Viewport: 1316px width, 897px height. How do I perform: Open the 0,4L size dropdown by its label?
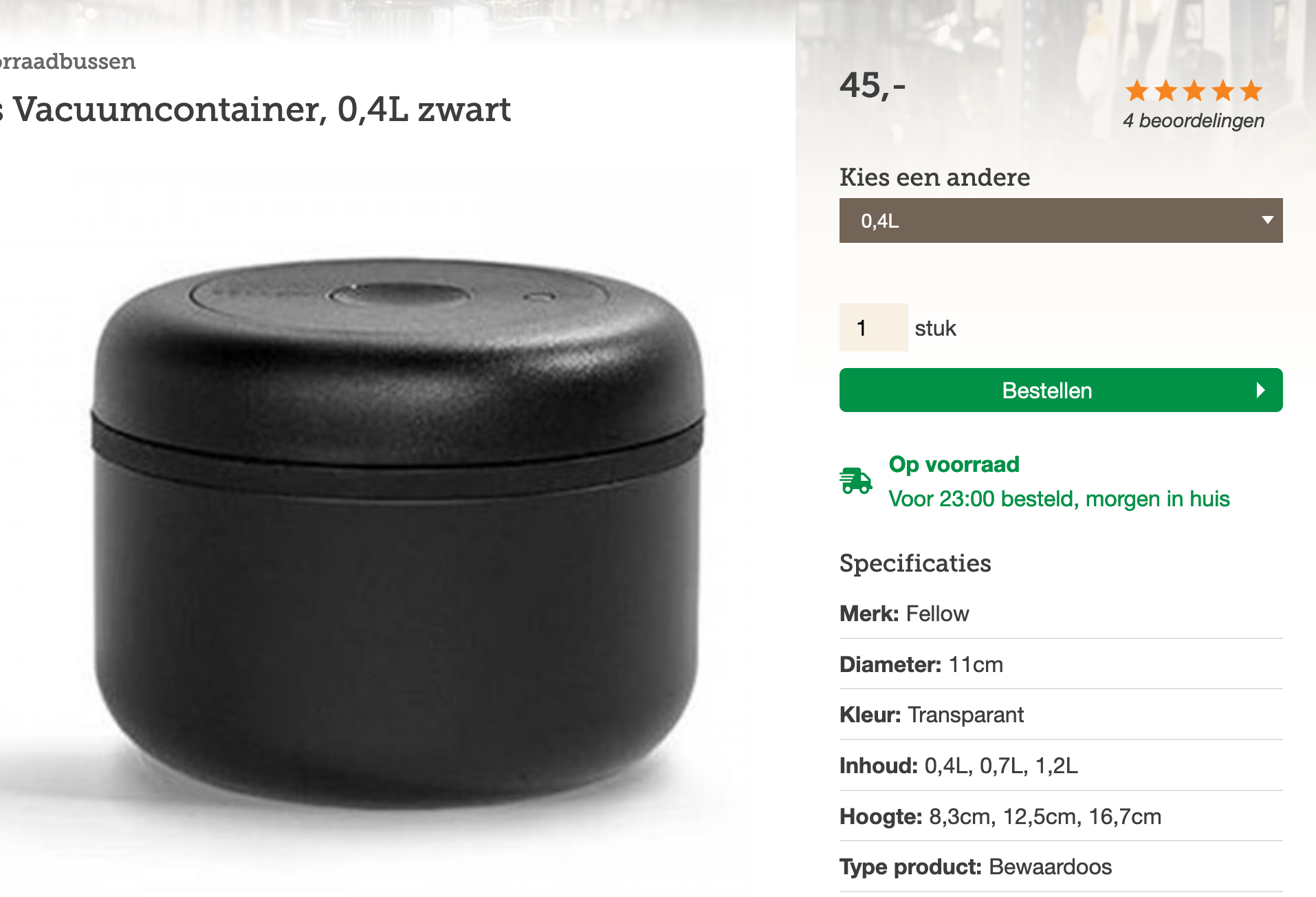[x=880, y=221]
